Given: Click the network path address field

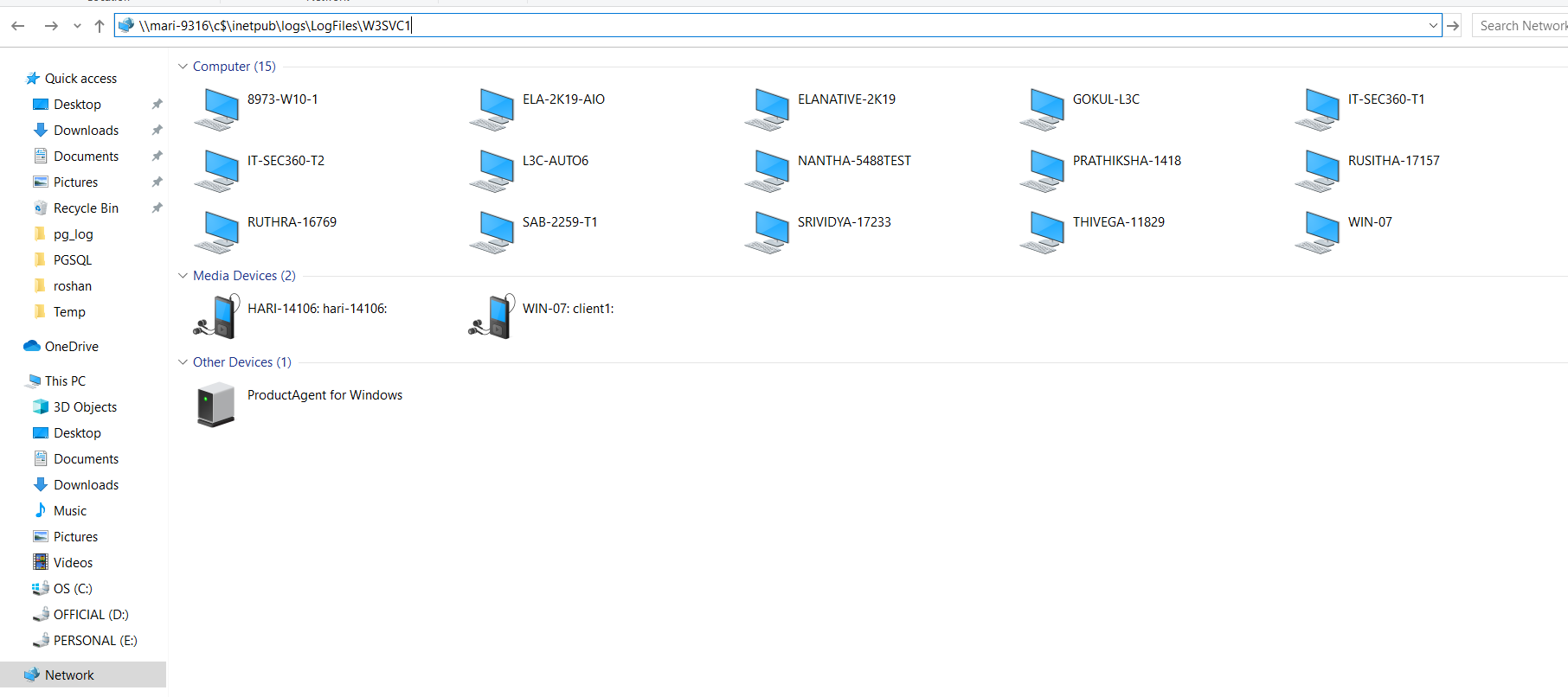Looking at the screenshot, I should pos(778,26).
